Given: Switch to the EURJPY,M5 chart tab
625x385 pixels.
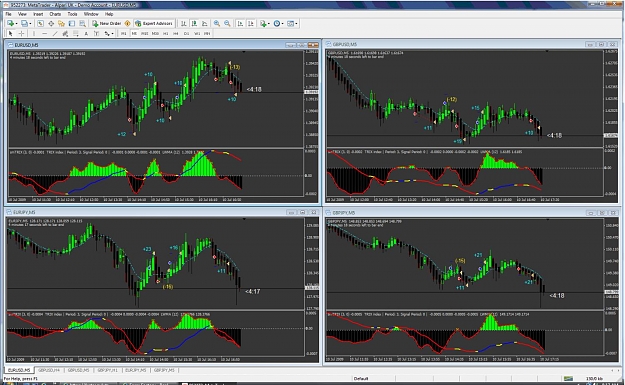Looking at the screenshot, I should (136, 370).
